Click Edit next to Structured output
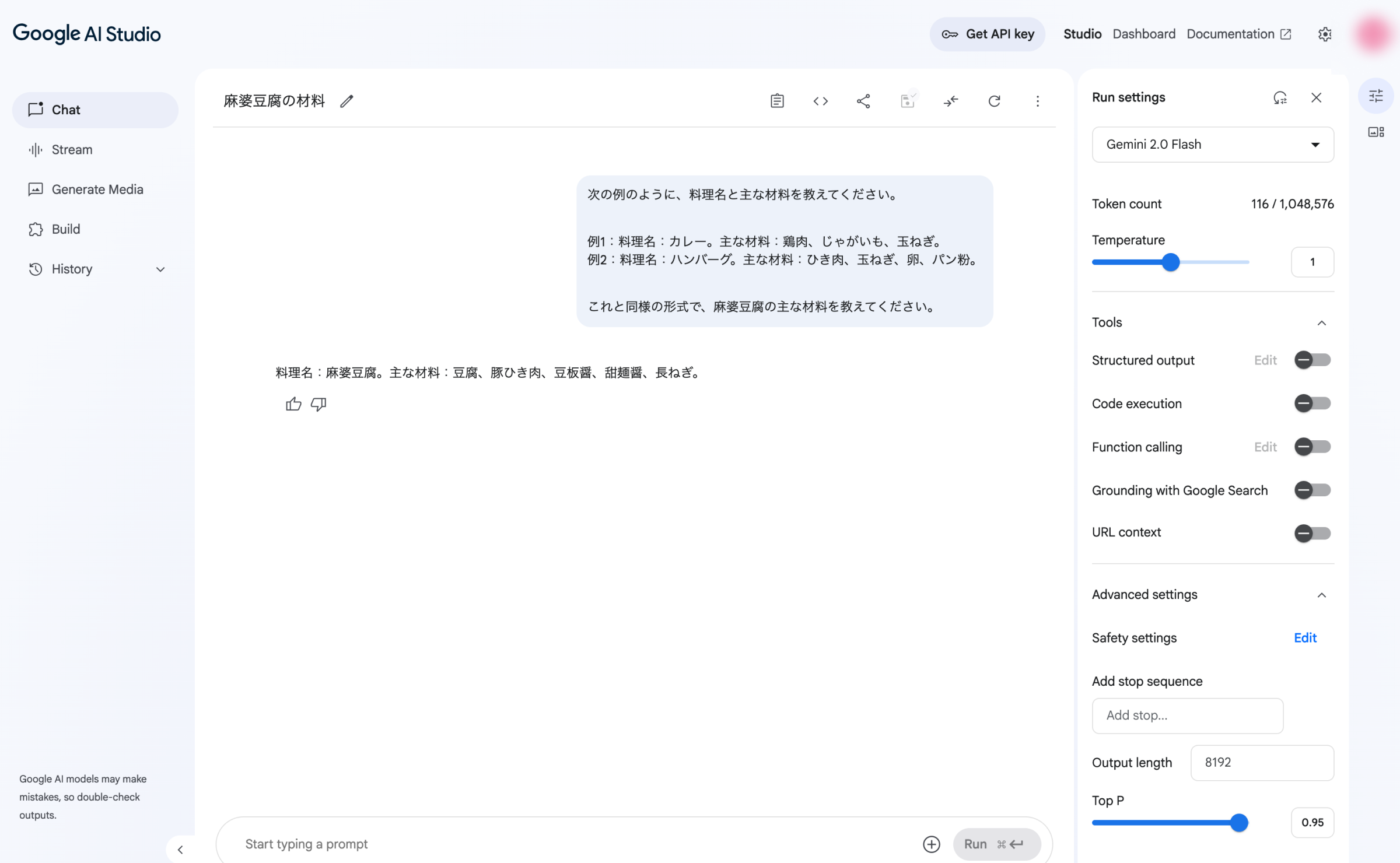The height and width of the screenshot is (863, 1400). 1265,360
